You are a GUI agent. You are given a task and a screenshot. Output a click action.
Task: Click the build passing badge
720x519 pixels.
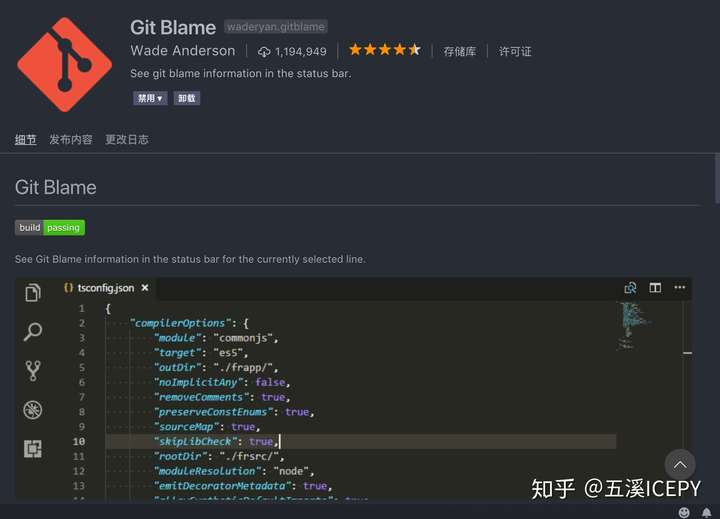click(50, 227)
